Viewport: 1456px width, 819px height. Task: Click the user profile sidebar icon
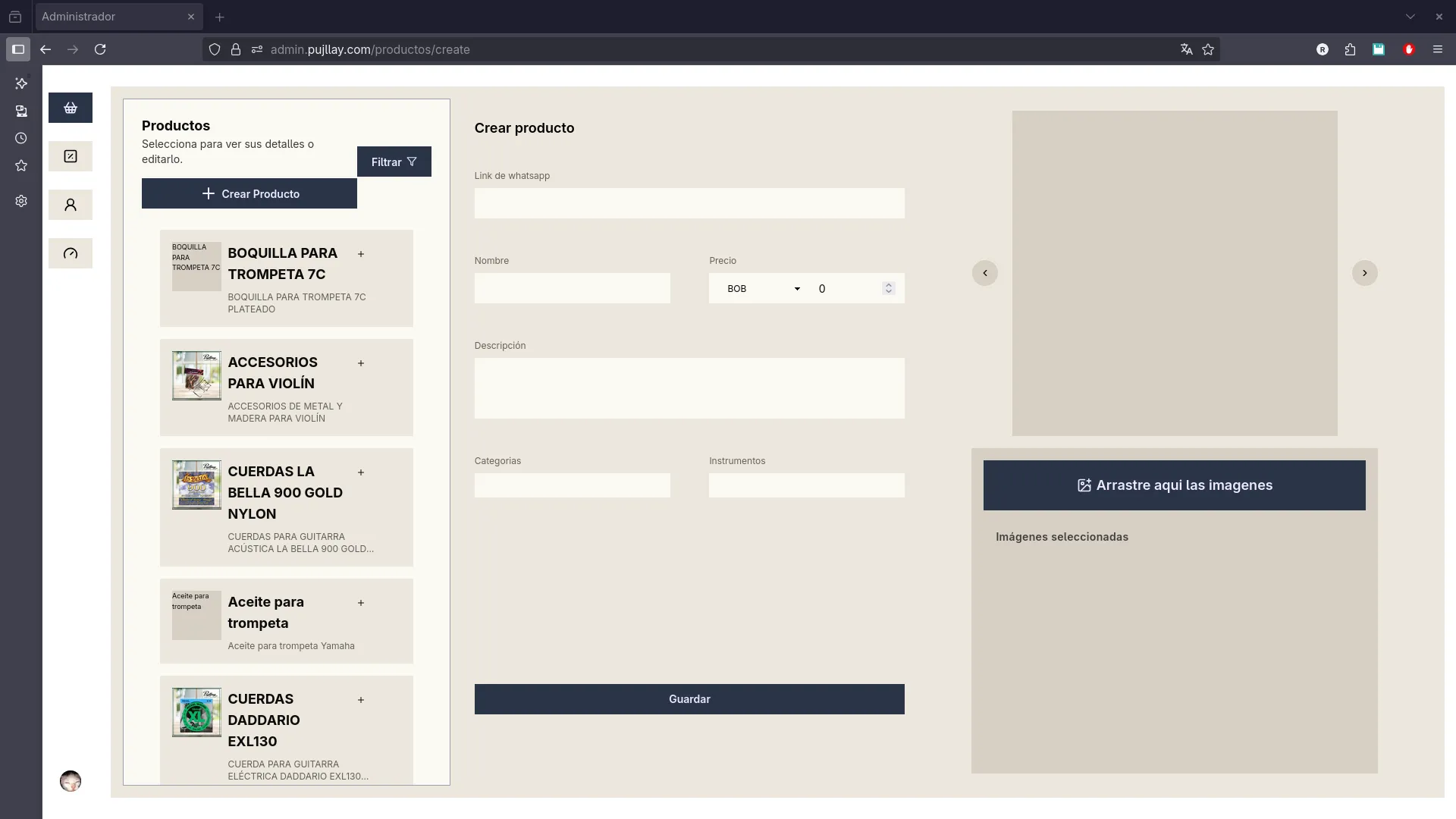coord(71,205)
